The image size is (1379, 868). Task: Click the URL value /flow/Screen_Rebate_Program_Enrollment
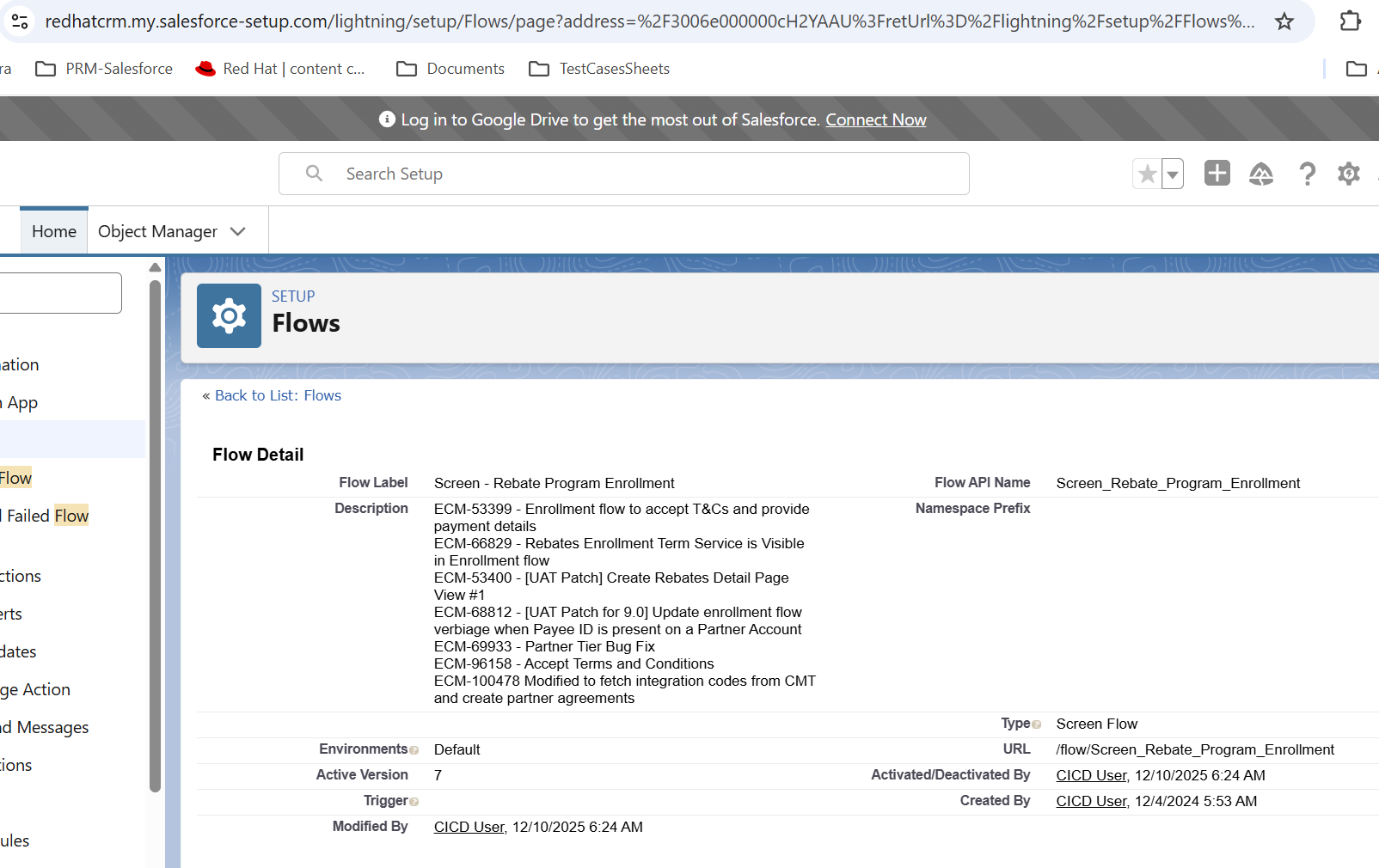(1195, 749)
